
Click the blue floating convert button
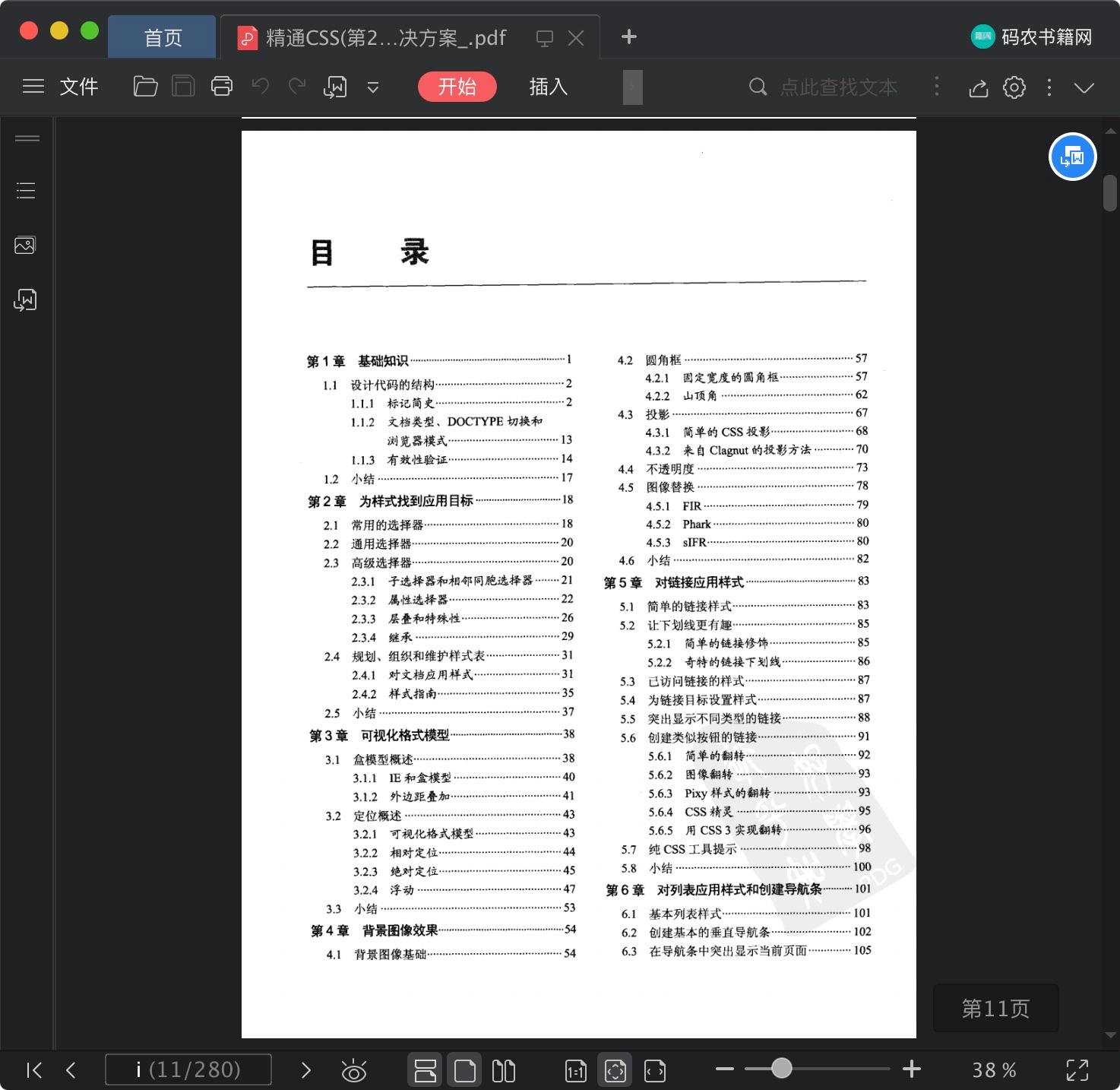(x=1072, y=157)
